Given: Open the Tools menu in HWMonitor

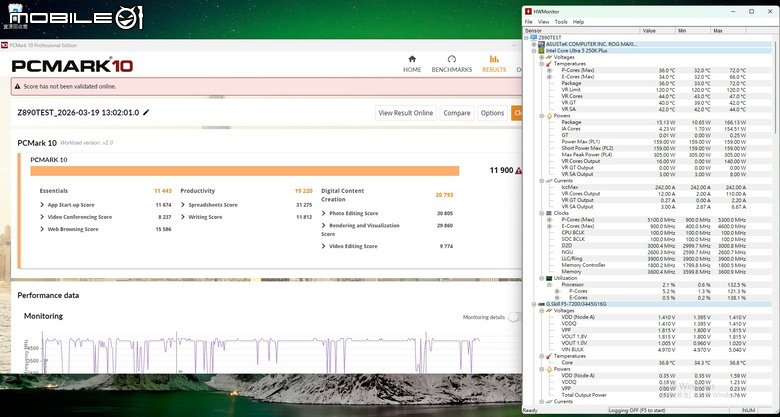Looking at the screenshot, I should point(561,22).
